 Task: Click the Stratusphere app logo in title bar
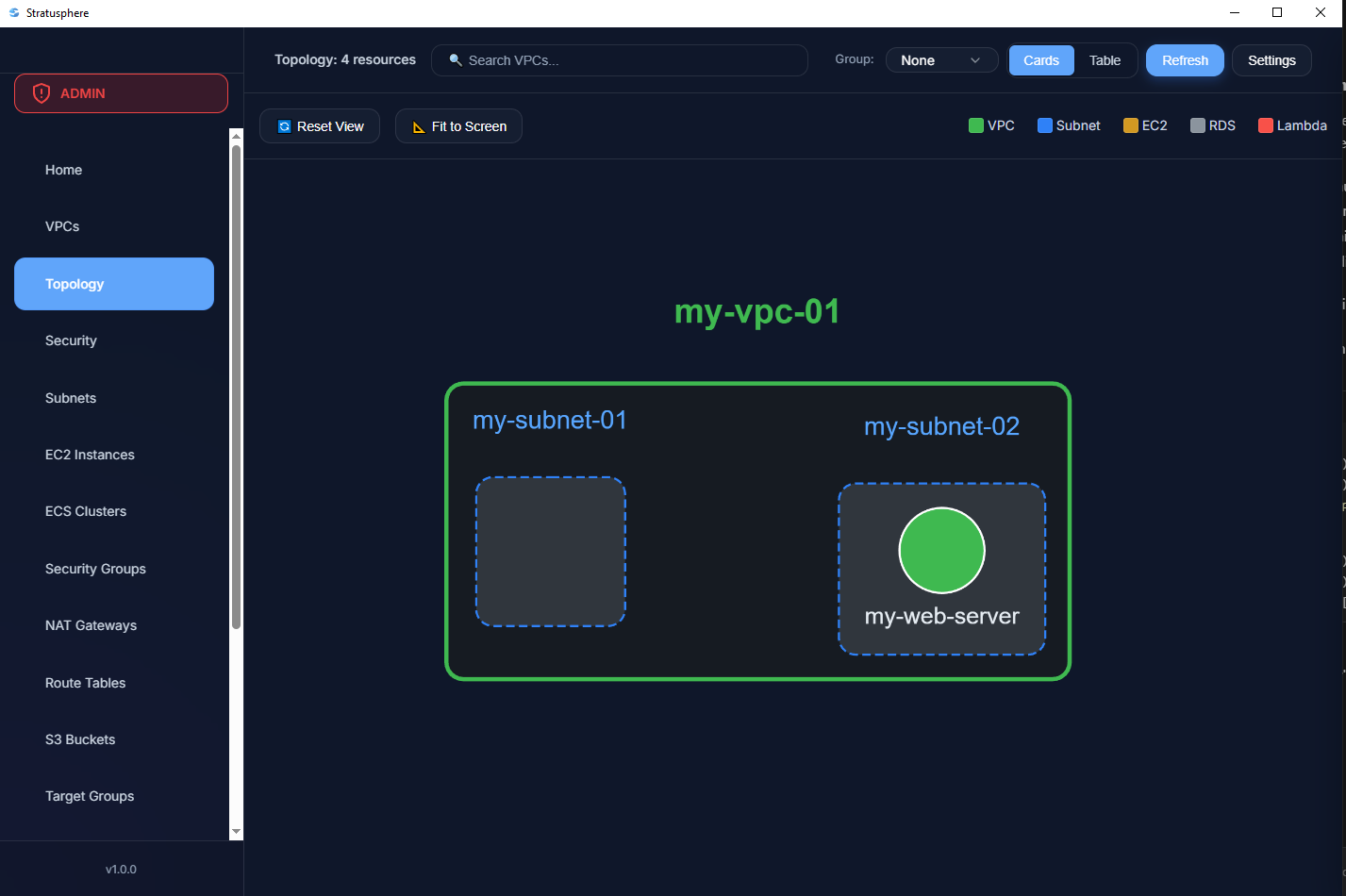[x=14, y=13]
